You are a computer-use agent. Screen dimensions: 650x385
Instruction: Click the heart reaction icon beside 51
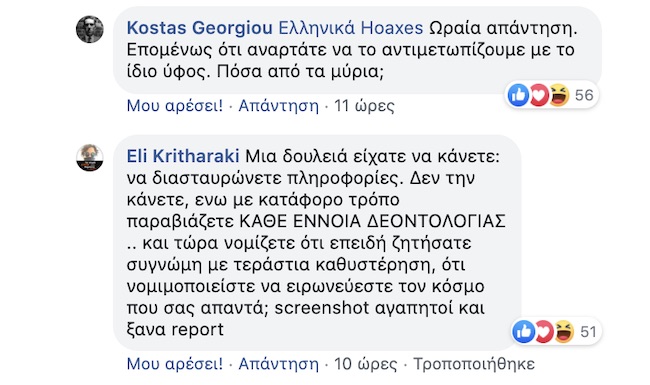tap(544, 332)
